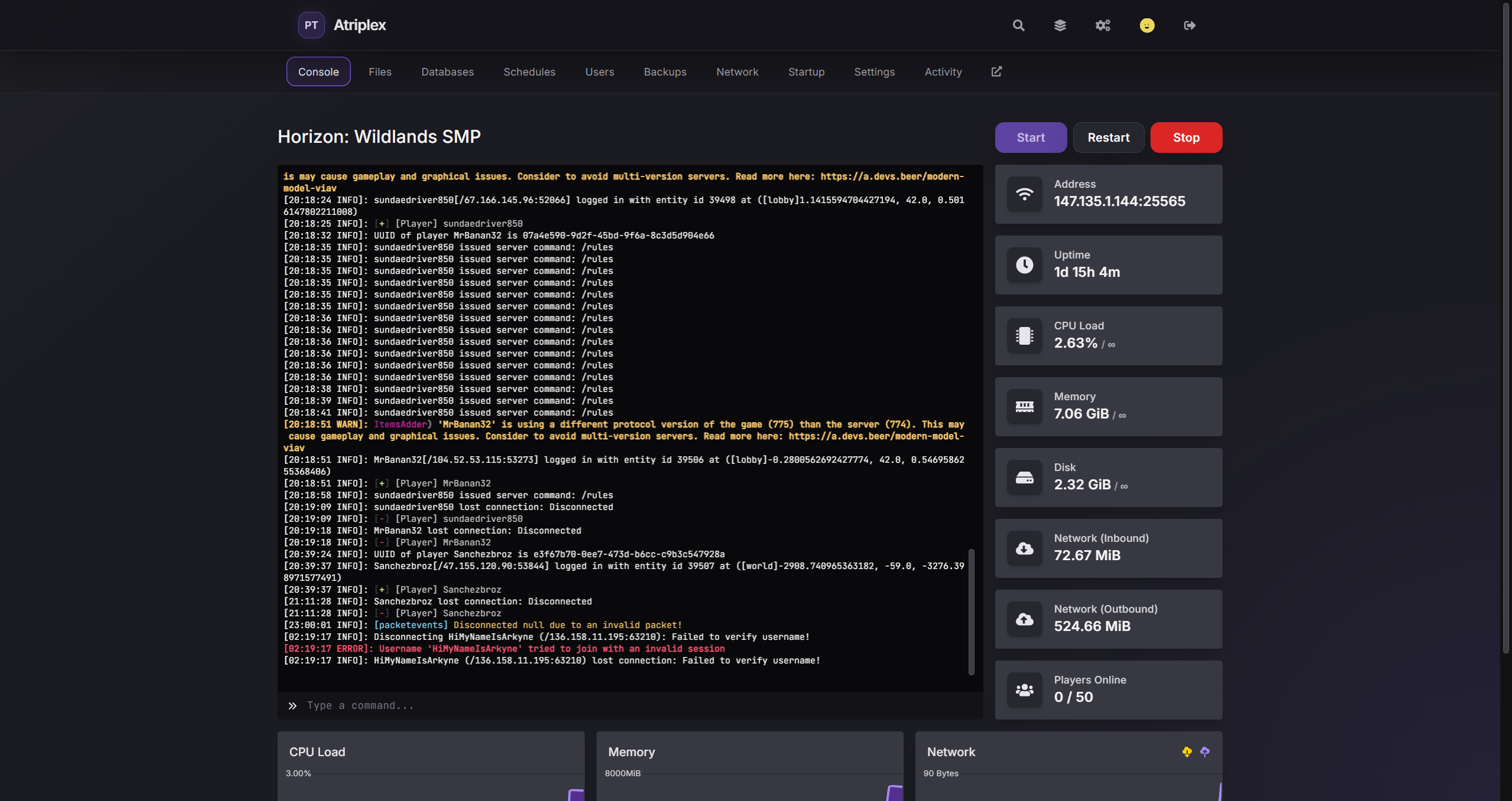
Task: Open the yellow smiley account avatar
Action: 1147,25
